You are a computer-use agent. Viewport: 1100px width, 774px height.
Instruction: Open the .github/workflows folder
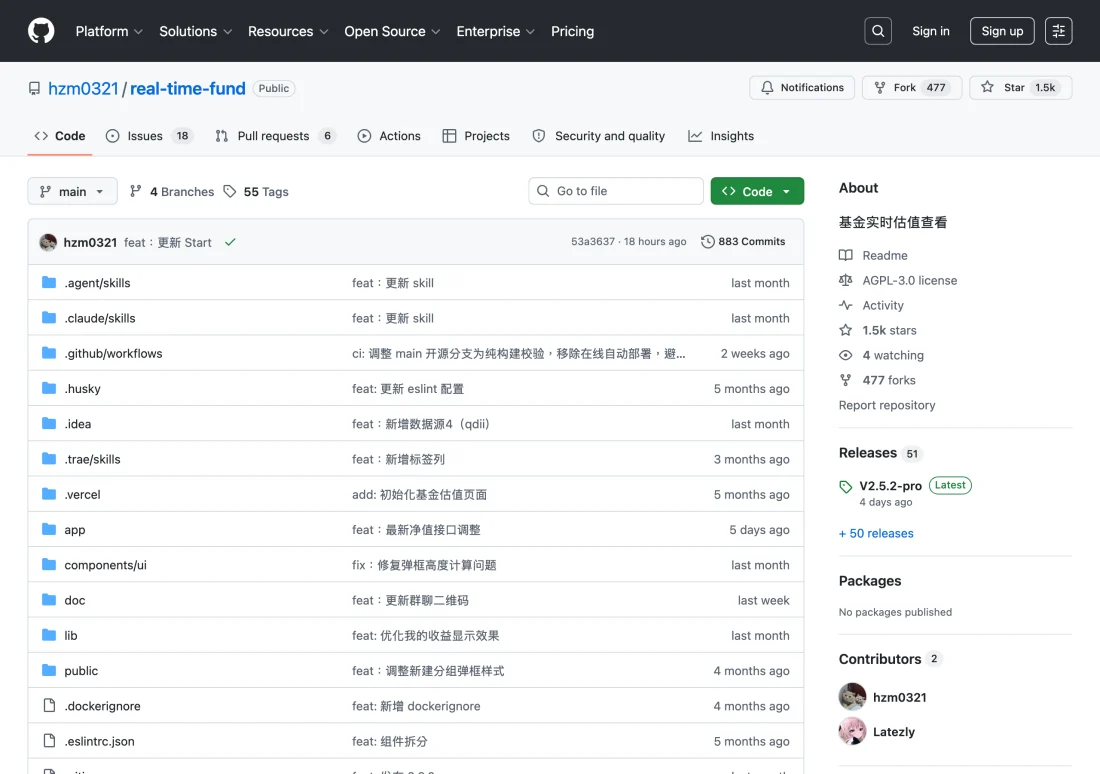pos(113,353)
